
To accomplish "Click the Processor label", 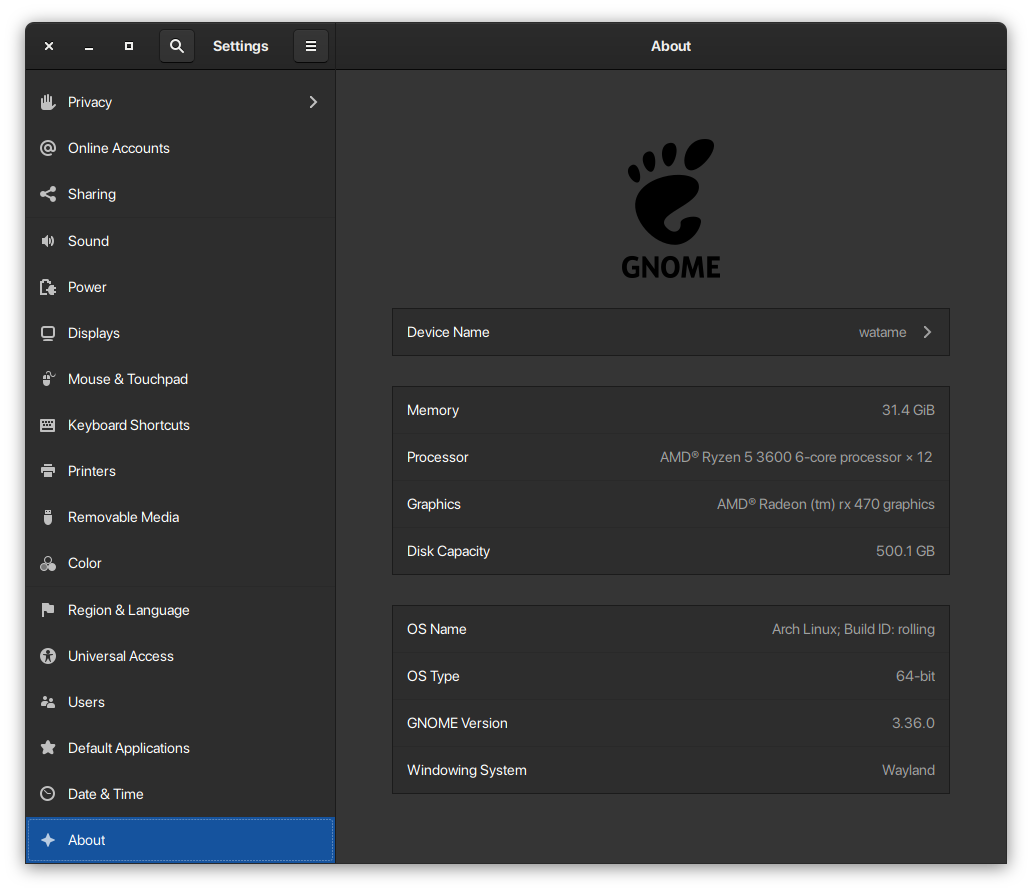I will (438, 458).
